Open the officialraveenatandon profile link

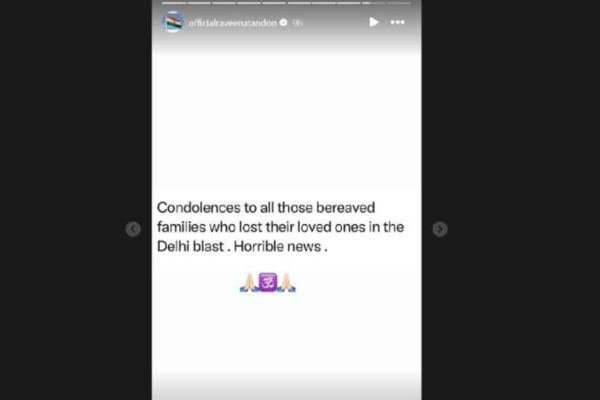coord(233,23)
